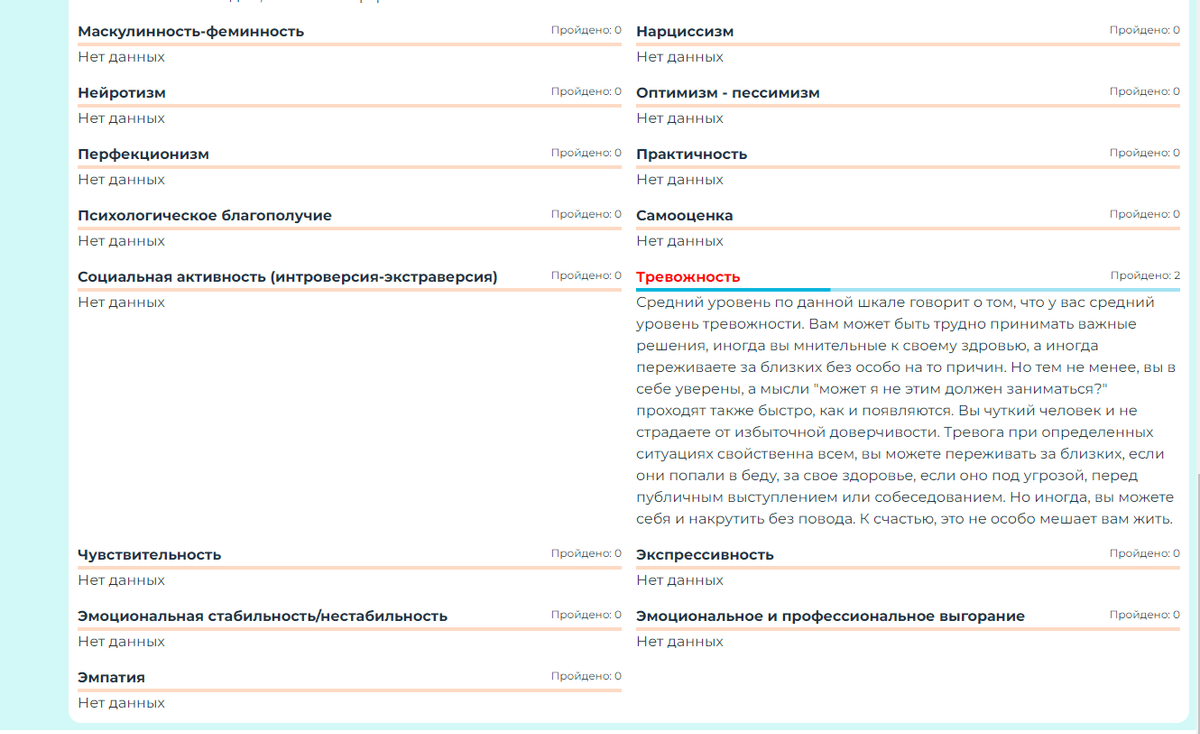Select the Маскулинность-феминность scale title

[191, 32]
